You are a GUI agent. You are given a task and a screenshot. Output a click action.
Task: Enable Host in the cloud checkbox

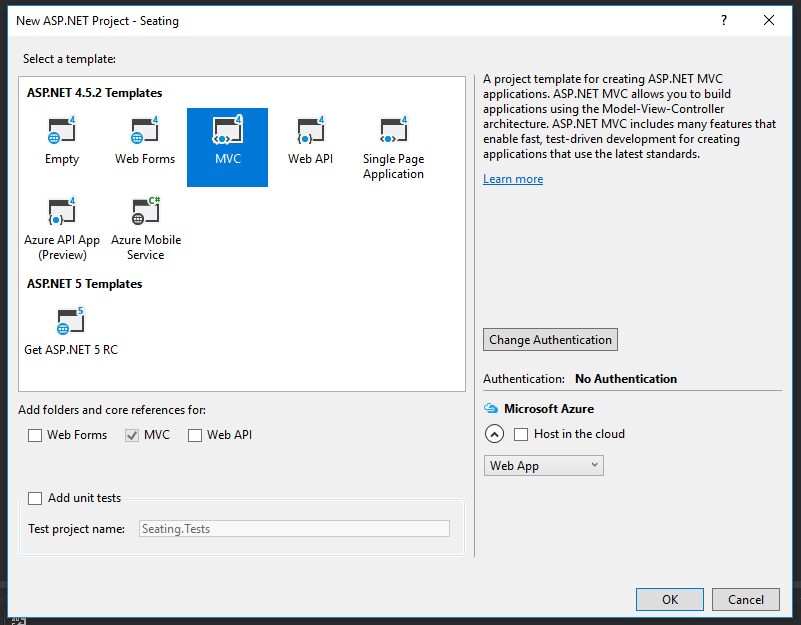[521, 434]
